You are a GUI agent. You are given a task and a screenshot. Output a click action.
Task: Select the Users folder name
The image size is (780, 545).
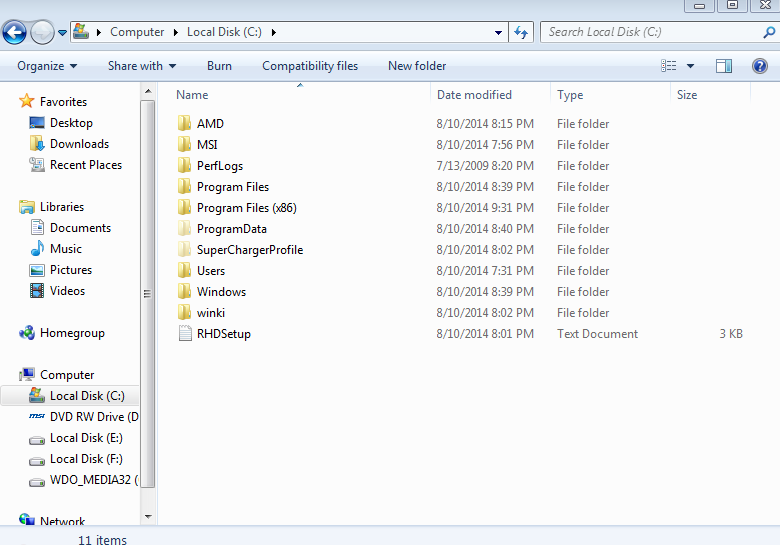(x=211, y=271)
